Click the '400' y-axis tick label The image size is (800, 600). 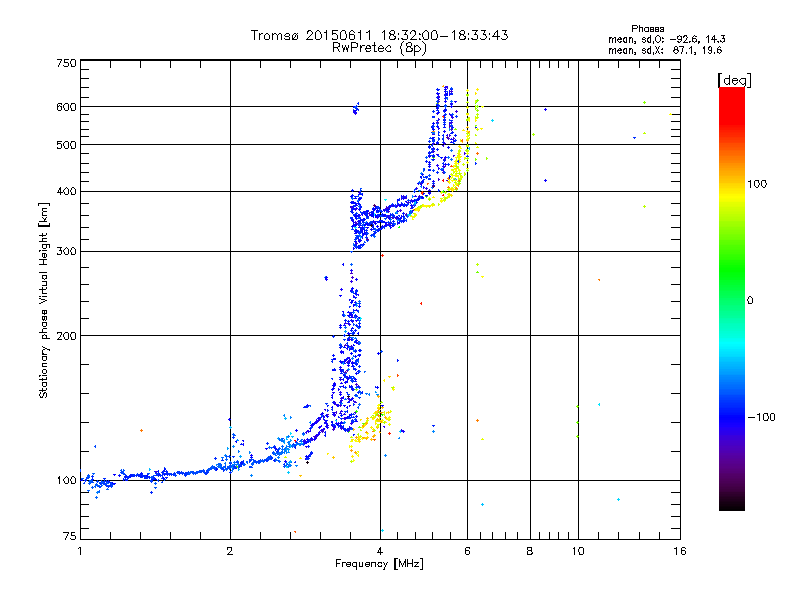(x=66, y=192)
